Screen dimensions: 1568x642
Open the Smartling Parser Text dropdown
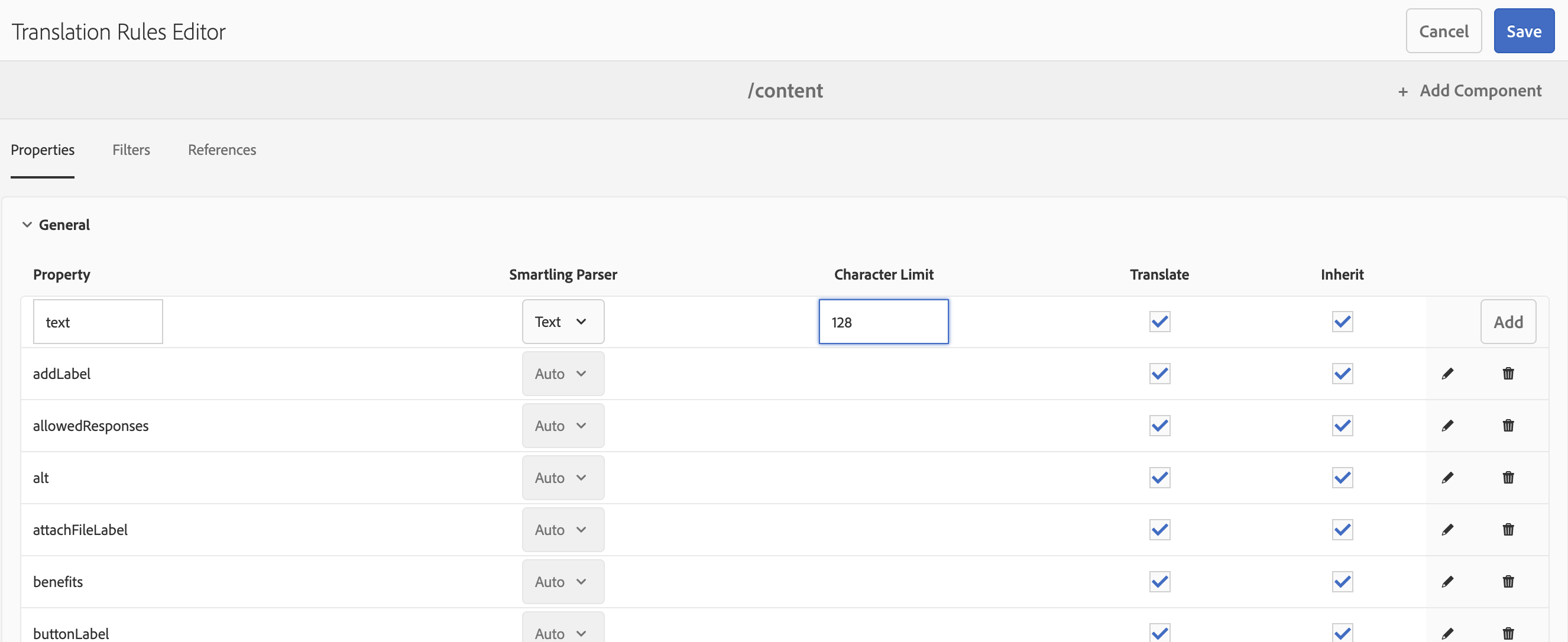pyautogui.click(x=562, y=322)
